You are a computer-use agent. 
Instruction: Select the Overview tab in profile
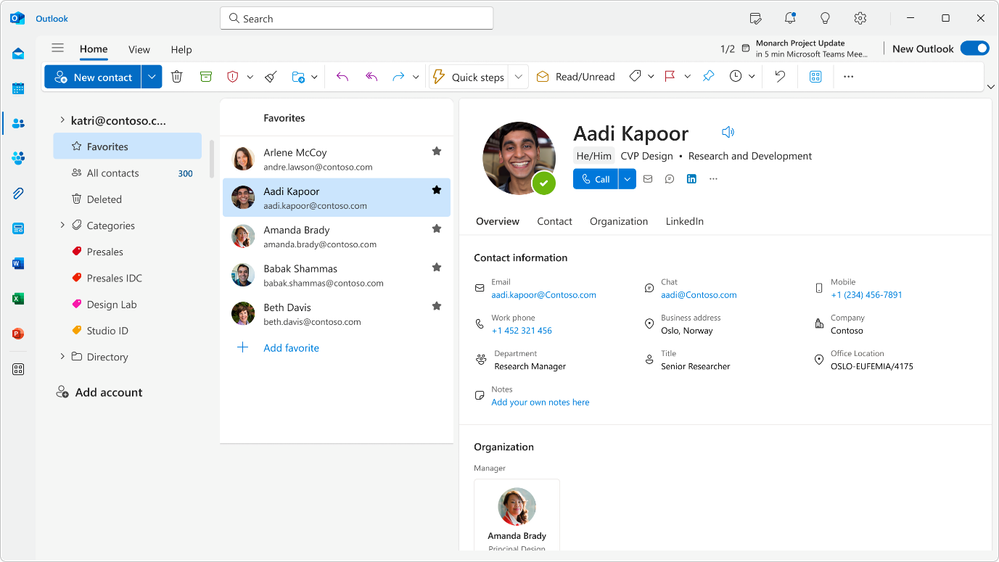tap(498, 221)
